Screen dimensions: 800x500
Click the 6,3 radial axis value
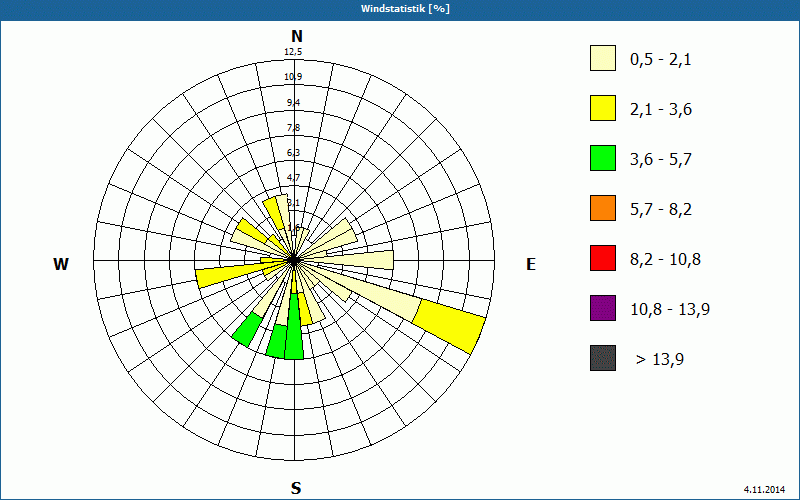294,153
